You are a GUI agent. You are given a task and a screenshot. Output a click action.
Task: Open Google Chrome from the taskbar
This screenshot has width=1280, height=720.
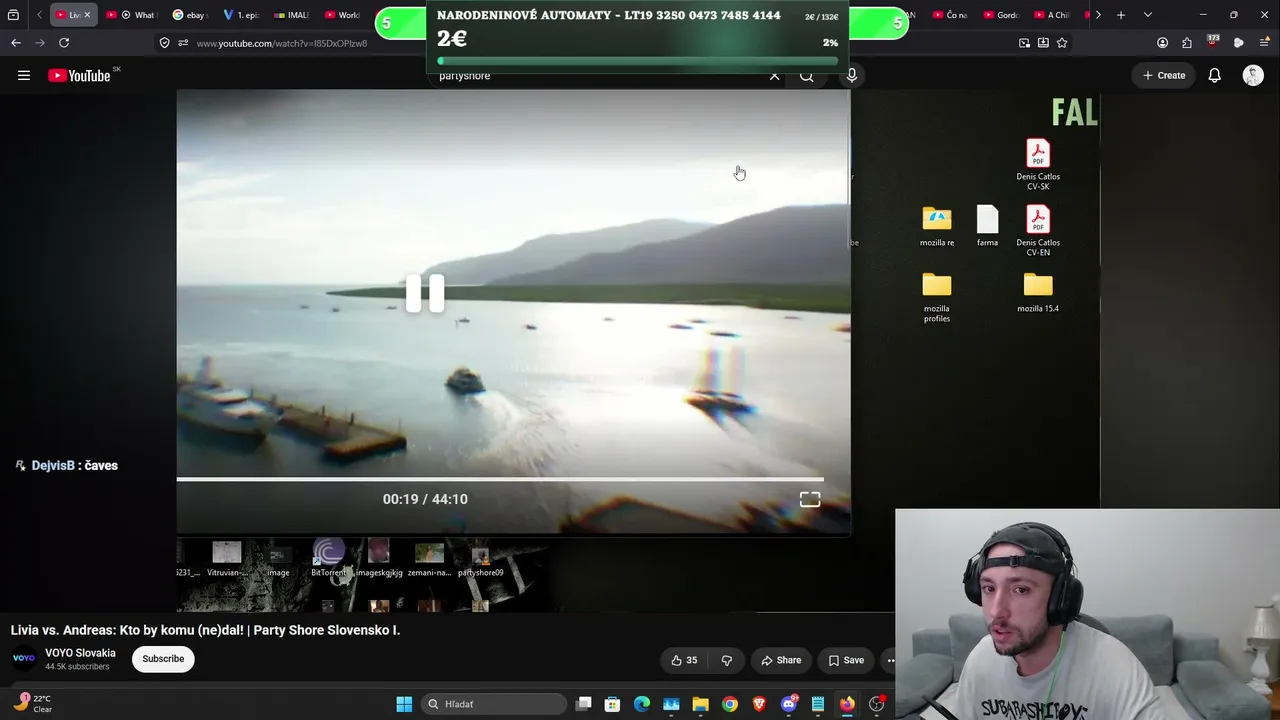730,704
